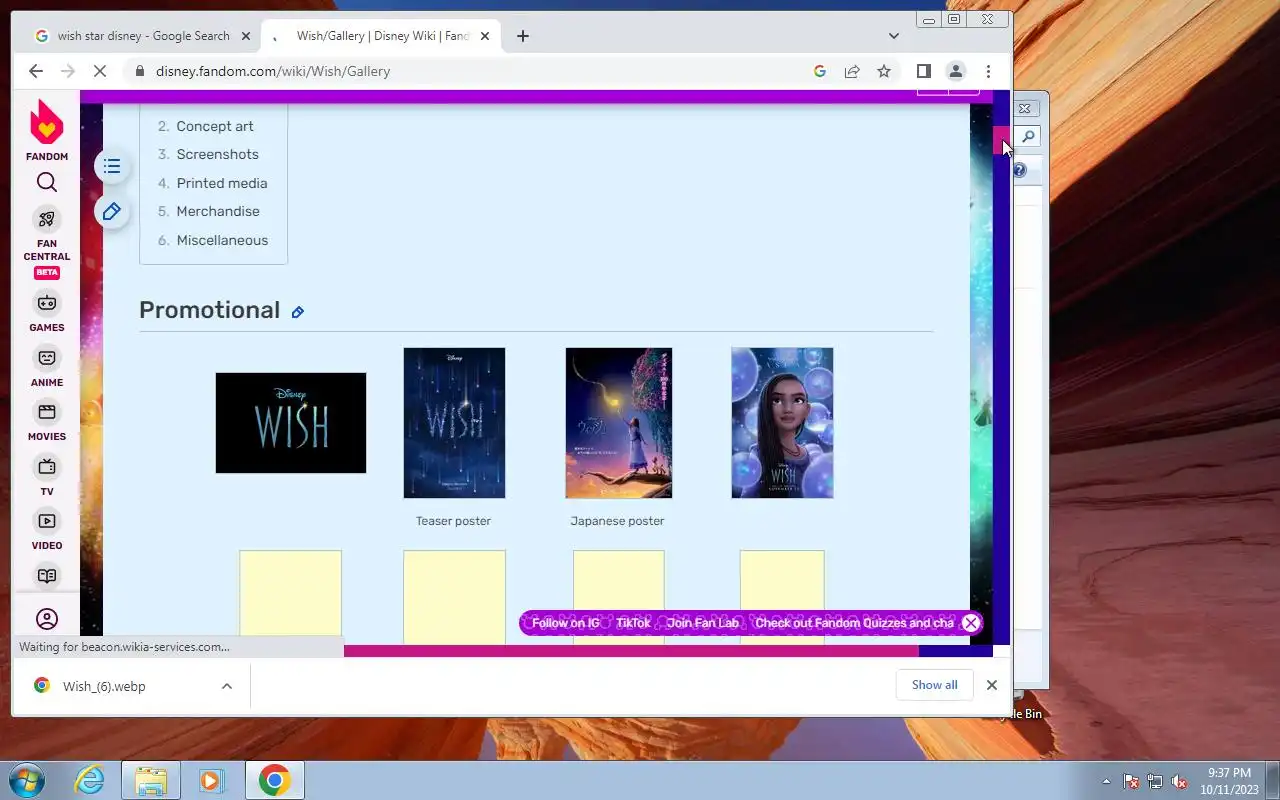Expand Wish_(6).webp download options
The width and height of the screenshot is (1280, 800).
point(227,686)
